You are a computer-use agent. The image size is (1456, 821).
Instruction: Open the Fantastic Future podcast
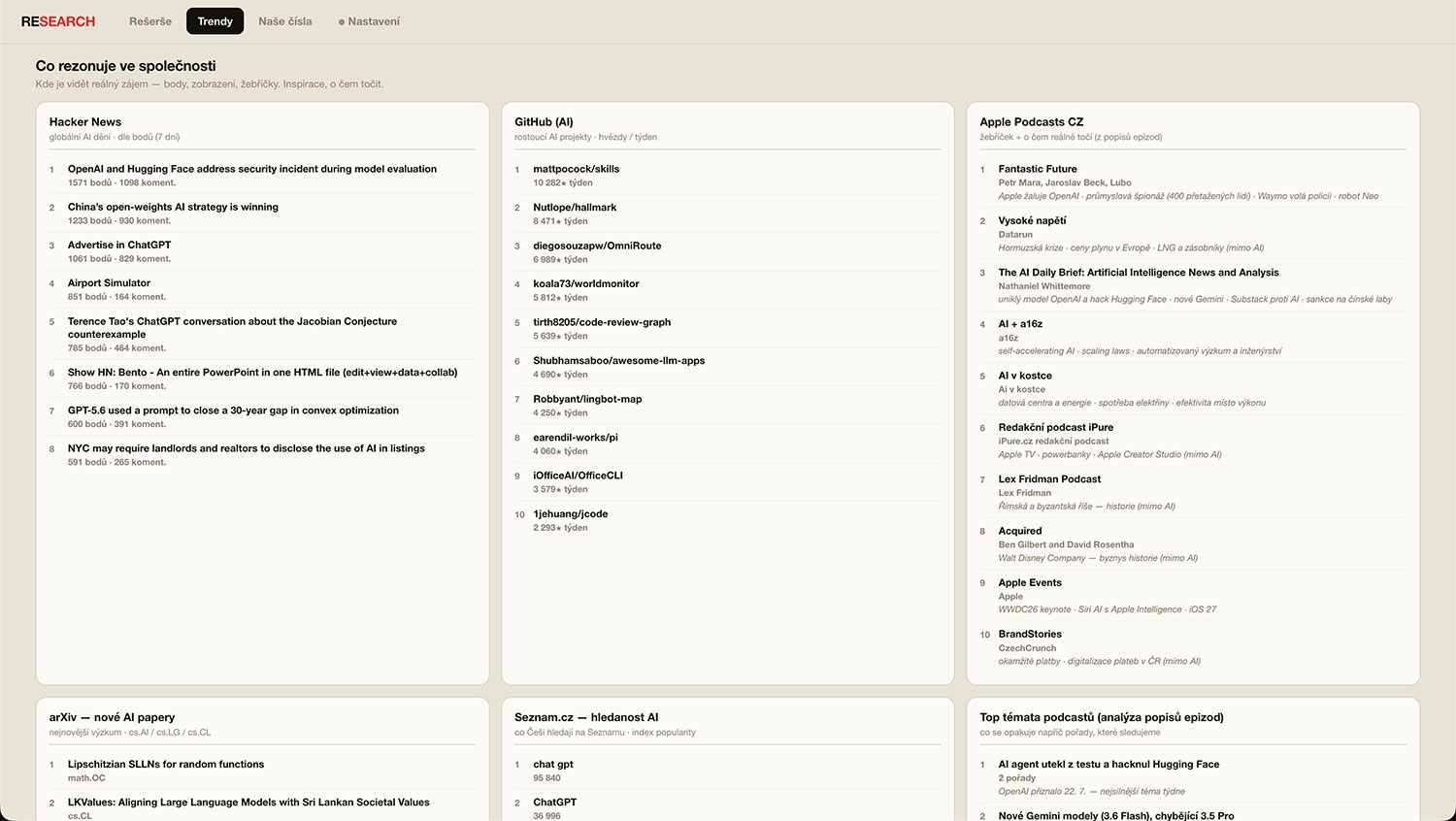tap(1038, 169)
